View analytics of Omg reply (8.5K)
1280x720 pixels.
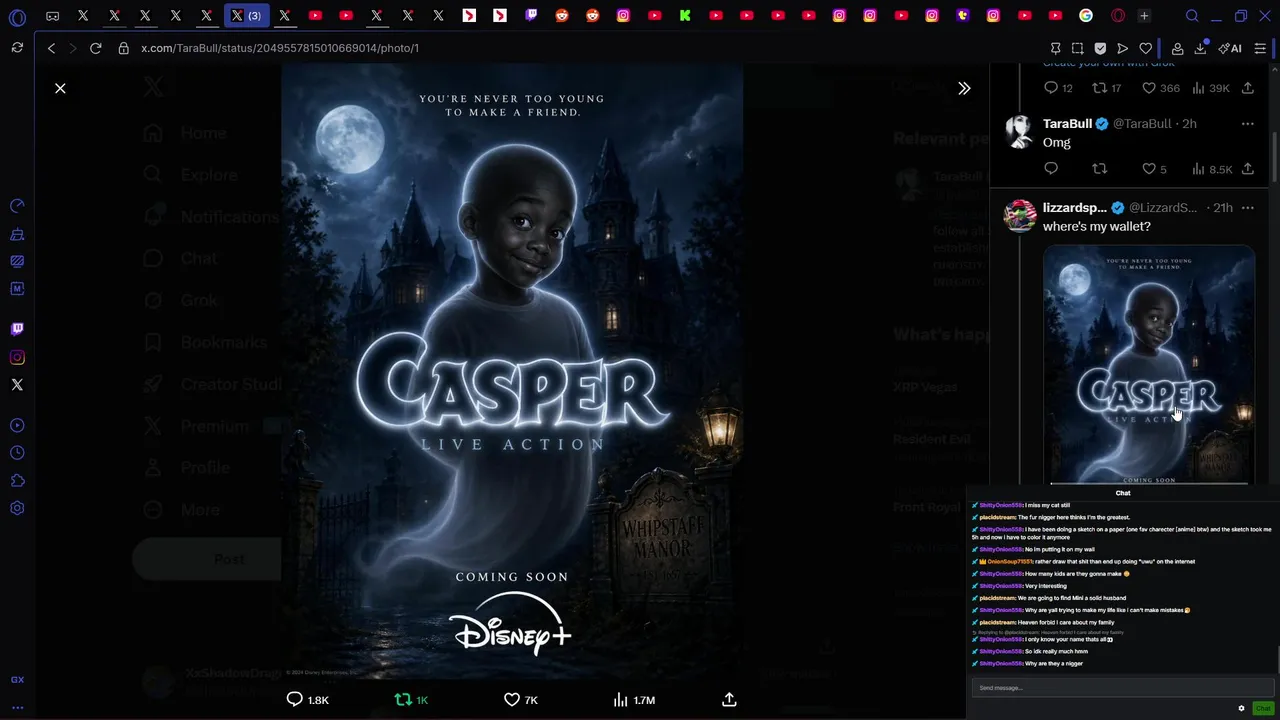point(1212,169)
